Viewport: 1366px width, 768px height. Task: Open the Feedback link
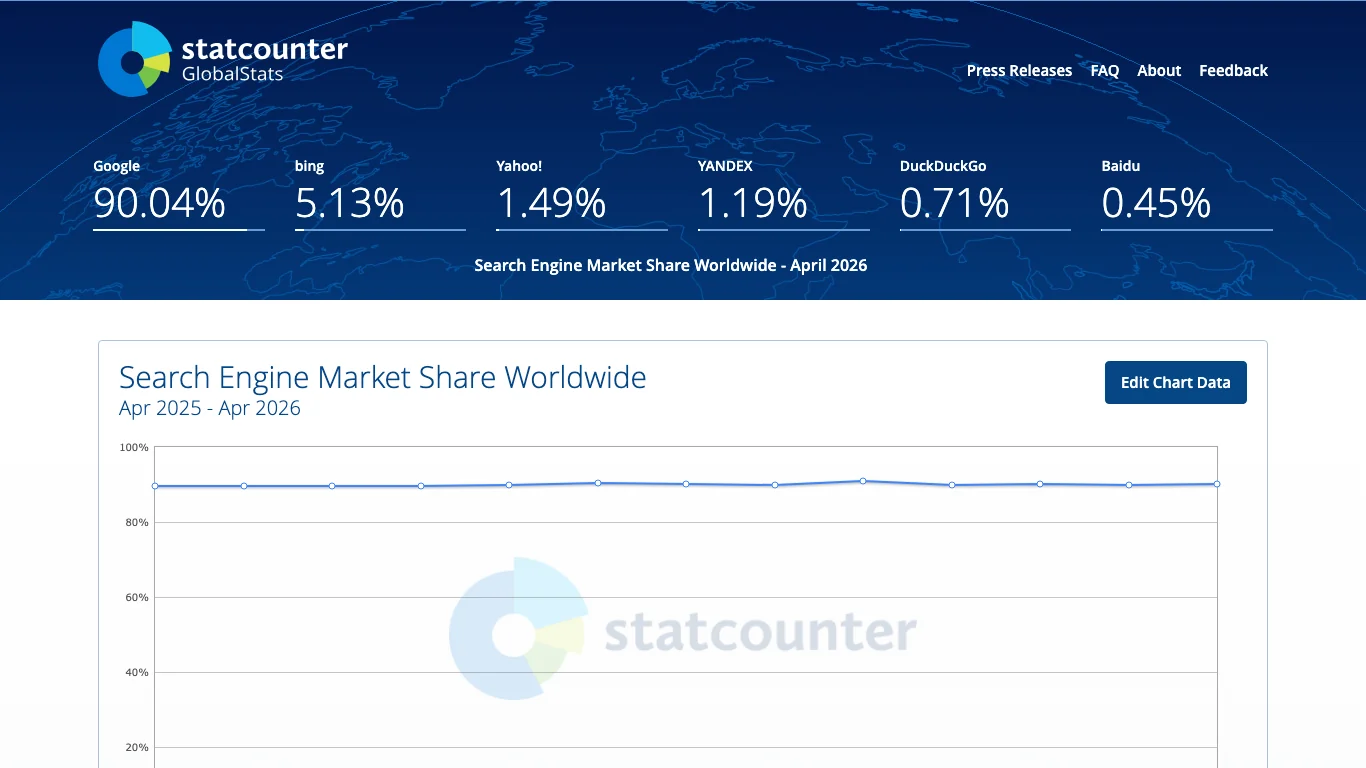[x=1233, y=70]
